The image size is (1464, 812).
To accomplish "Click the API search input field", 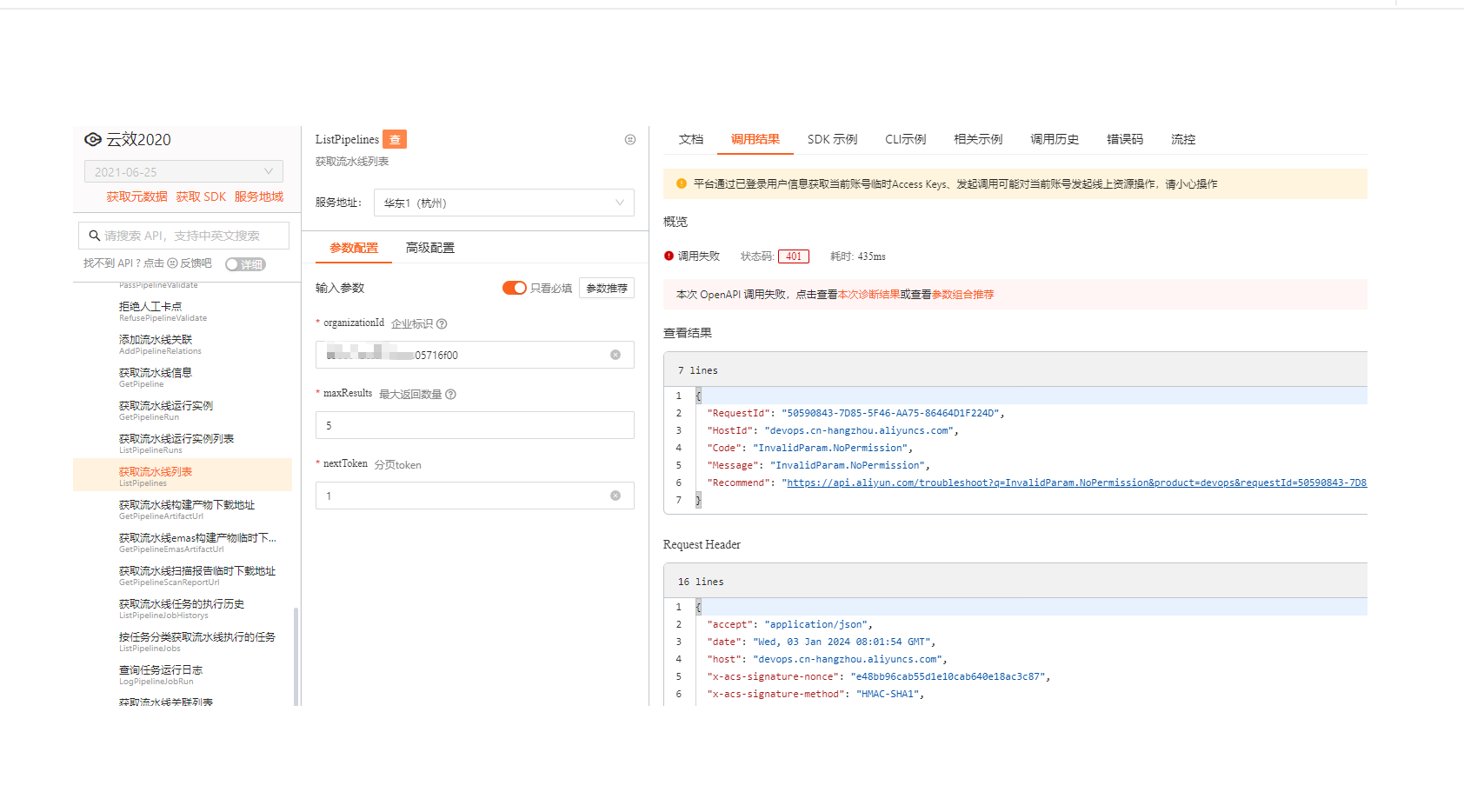I will (183, 236).
